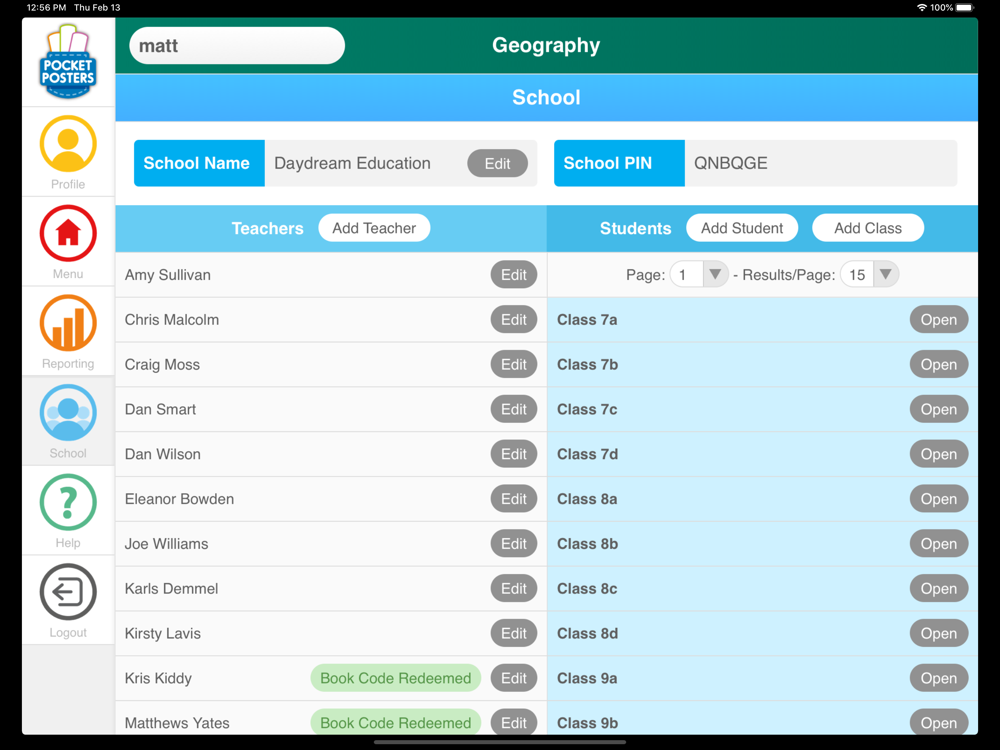The height and width of the screenshot is (750, 1000).
Task: Select teacher name Joe Williams
Action: [166, 544]
